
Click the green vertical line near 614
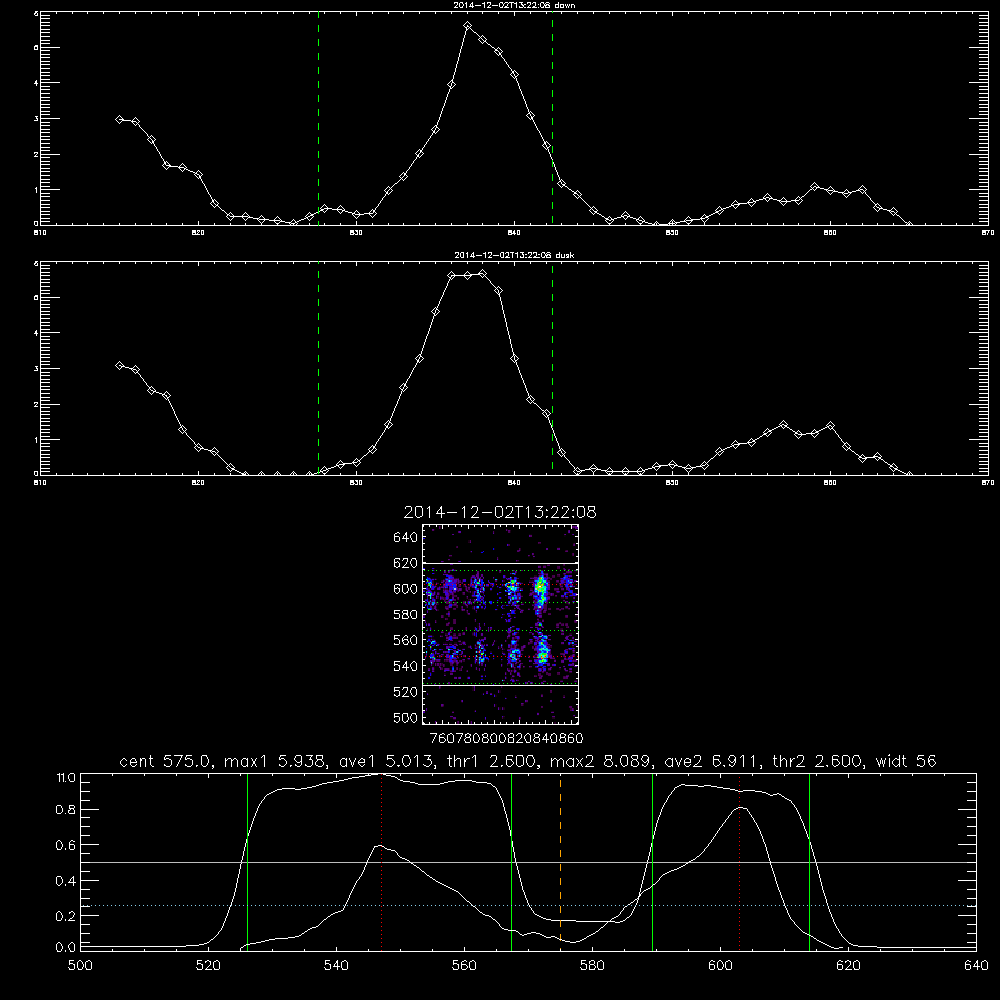click(809, 861)
